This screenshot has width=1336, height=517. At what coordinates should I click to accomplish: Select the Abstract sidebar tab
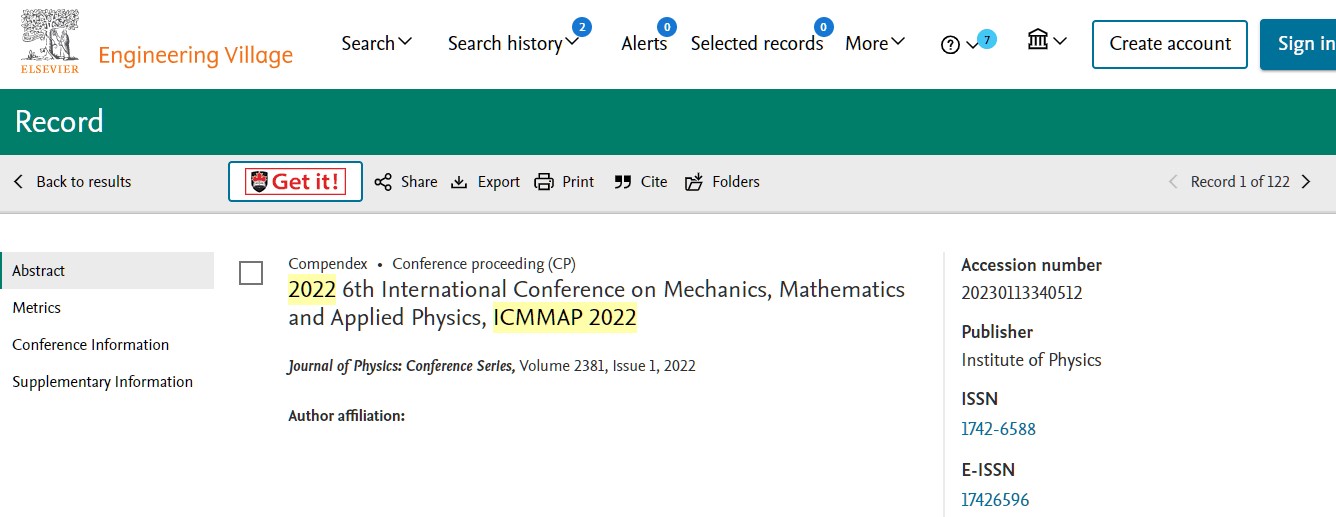(107, 270)
